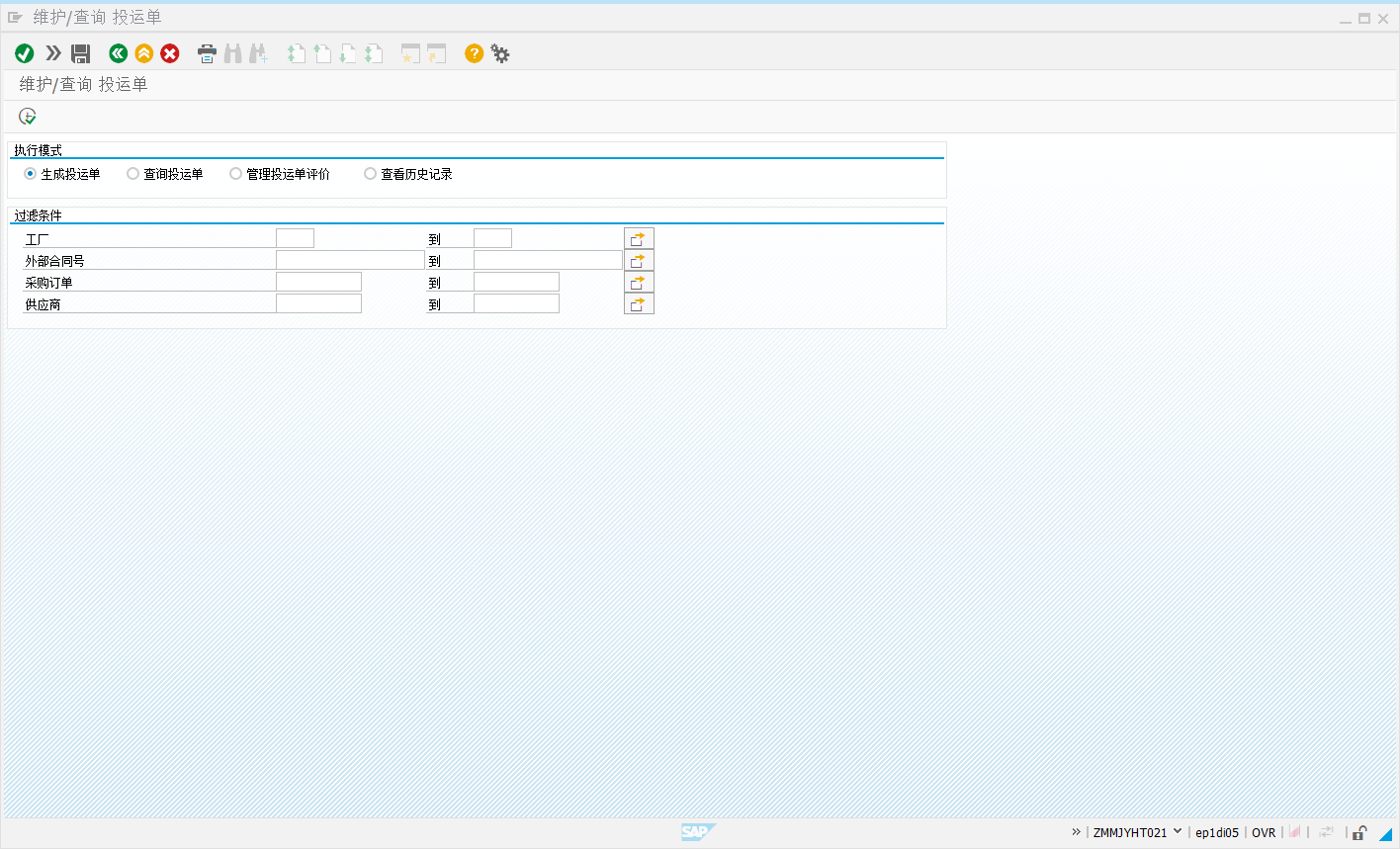The width and height of the screenshot is (1400, 849).
Task: Click the green Back arrow icon
Action: pos(119,53)
